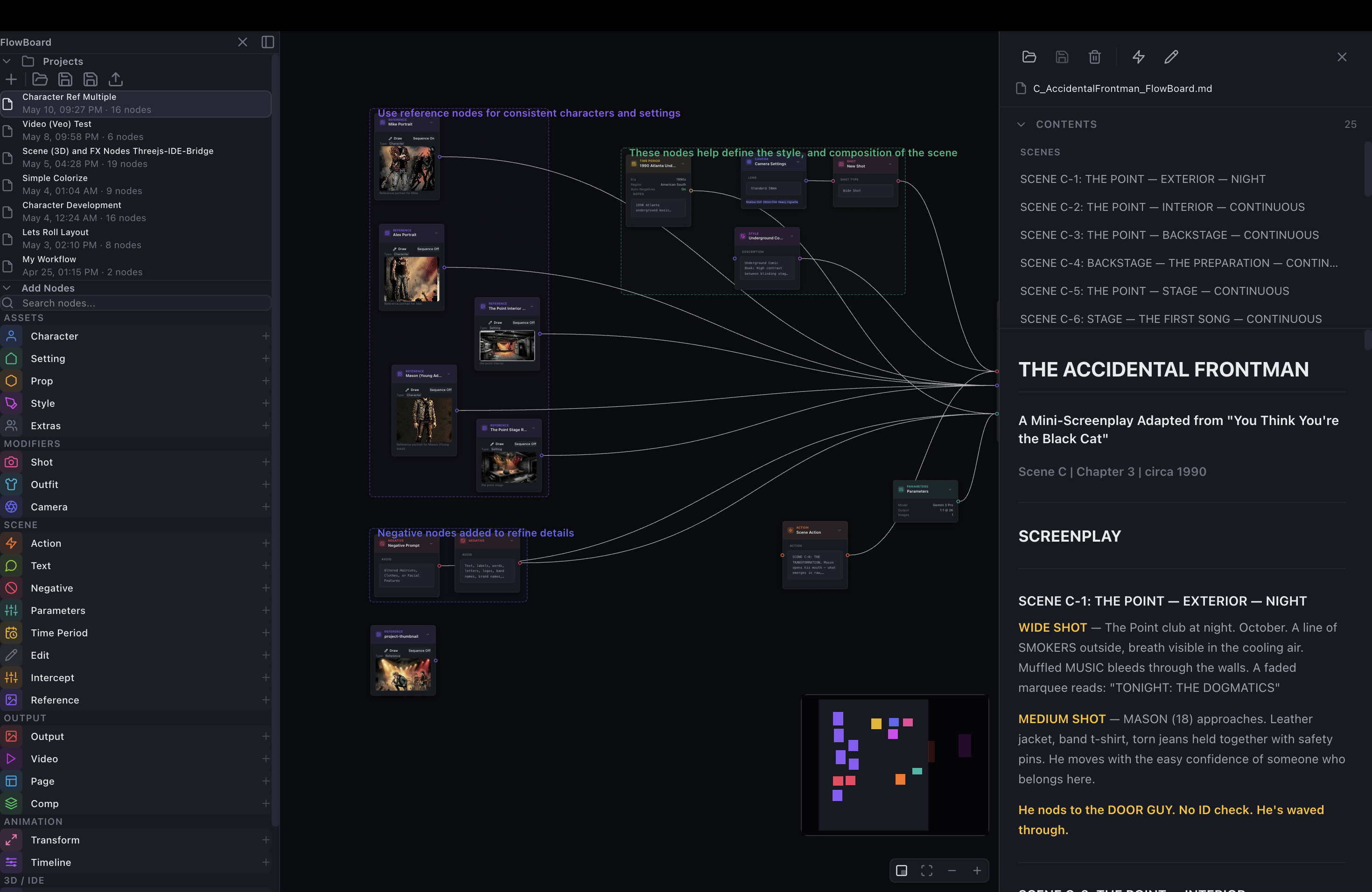
Task: Create a new project with the plus icon
Action: pos(11,79)
